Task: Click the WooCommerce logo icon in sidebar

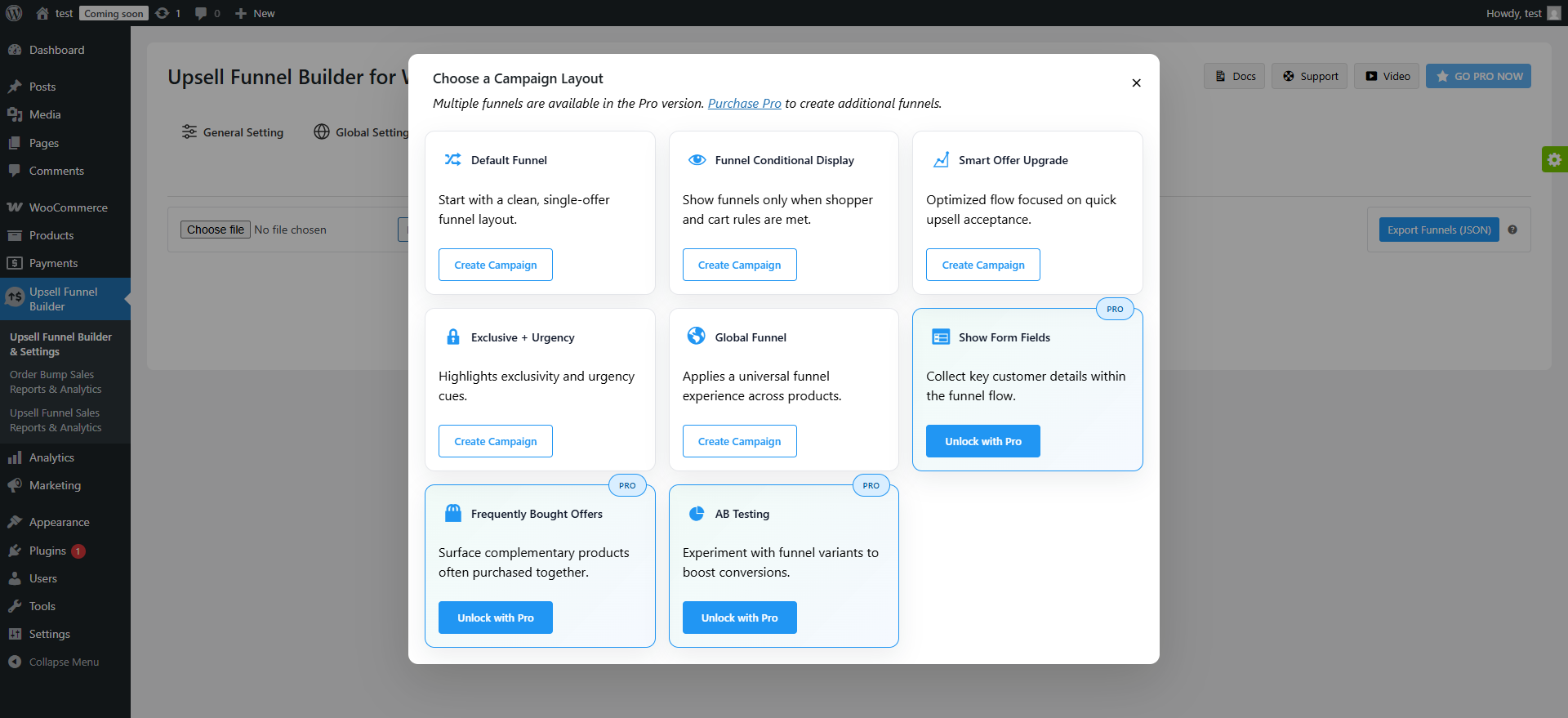Action: tap(15, 207)
